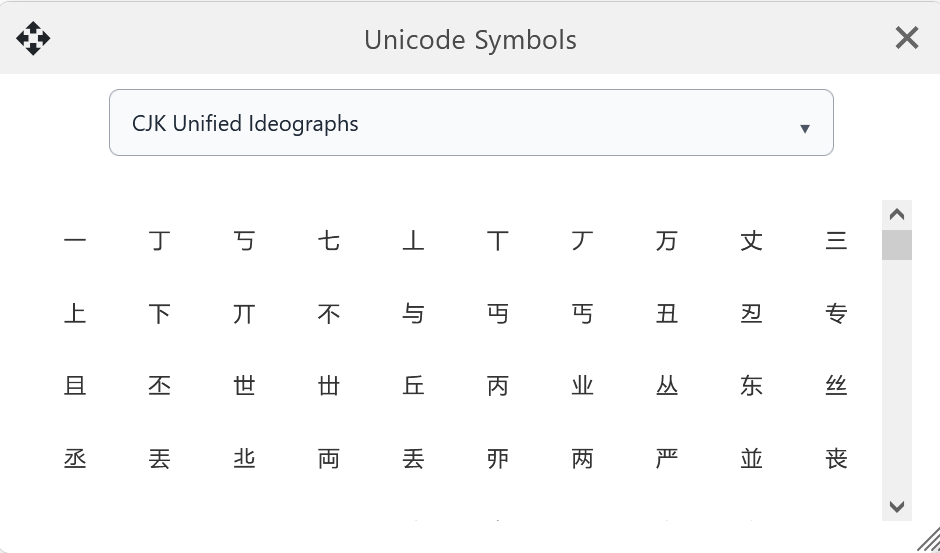Choose the 上 character
This screenshot has width=940, height=553.
(x=75, y=314)
